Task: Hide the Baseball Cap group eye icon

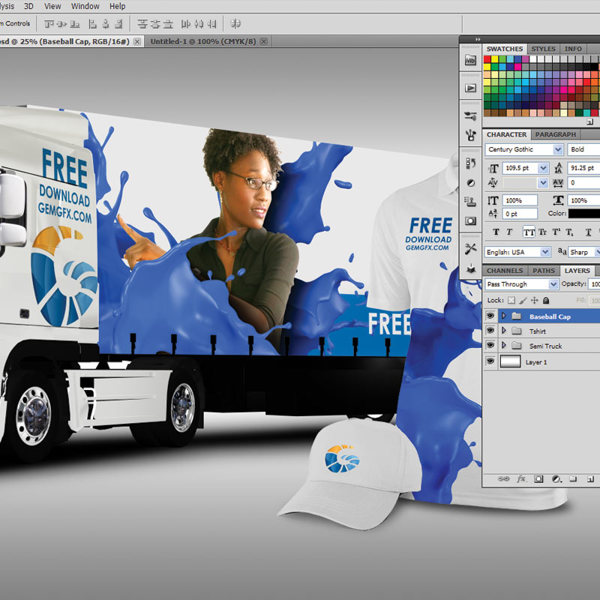Action: coord(490,316)
